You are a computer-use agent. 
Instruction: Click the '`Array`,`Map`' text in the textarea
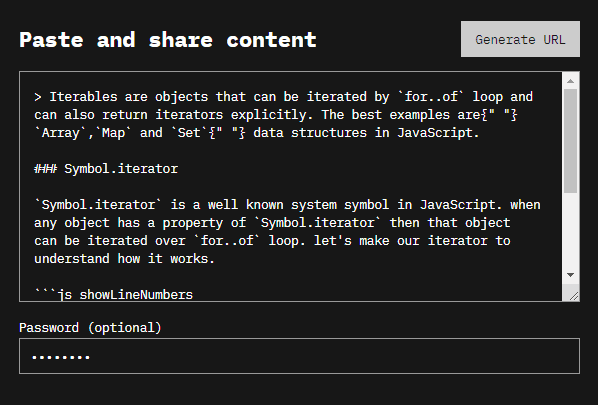(x=83, y=133)
